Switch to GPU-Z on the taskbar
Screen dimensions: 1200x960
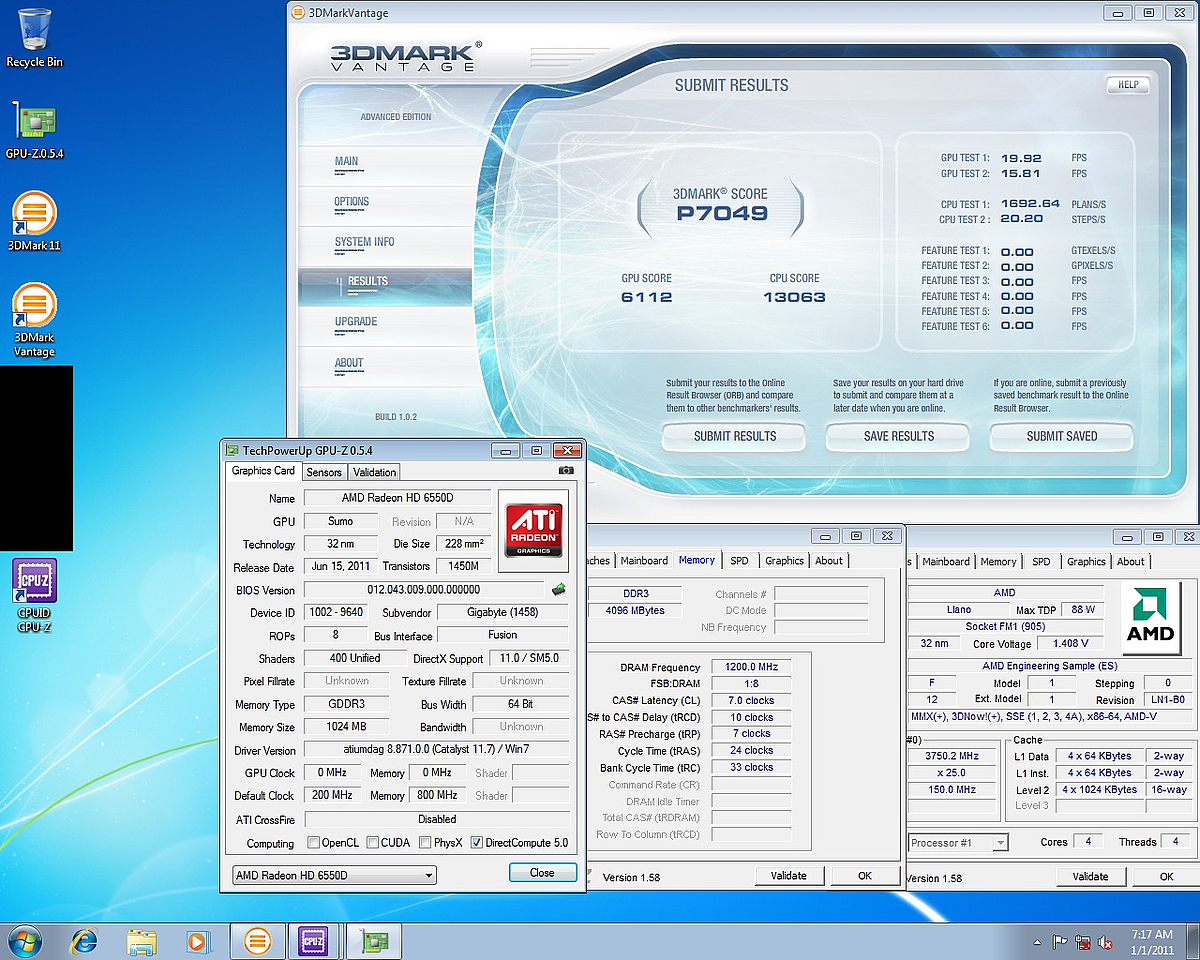pos(374,941)
